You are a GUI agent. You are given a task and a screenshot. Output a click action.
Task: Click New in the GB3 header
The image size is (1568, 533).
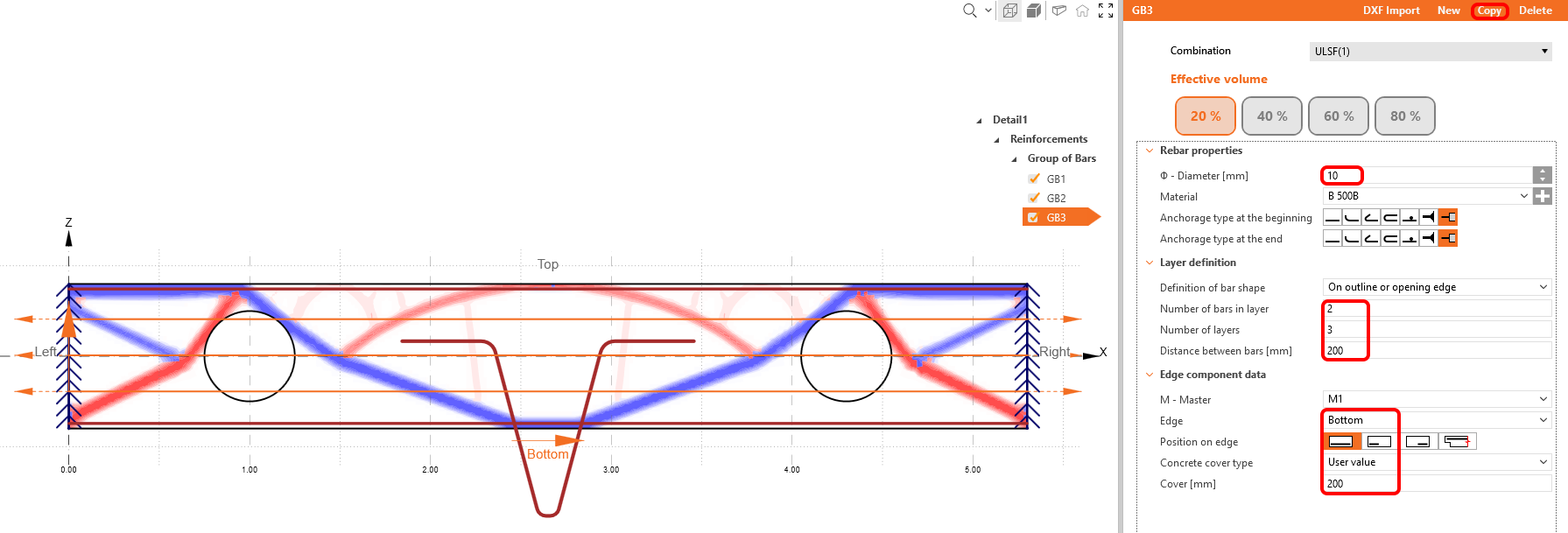pyautogui.click(x=1448, y=11)
